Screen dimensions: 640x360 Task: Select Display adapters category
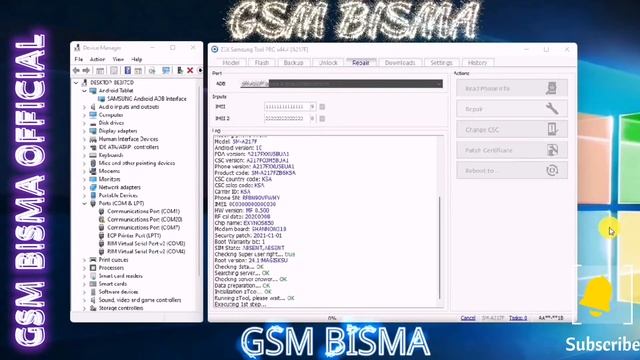(118, 131)
